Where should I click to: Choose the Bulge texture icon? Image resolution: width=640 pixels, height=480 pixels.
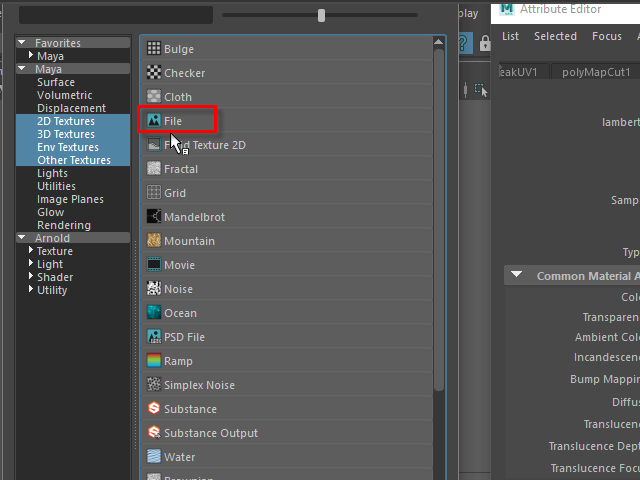coord(154,49)
